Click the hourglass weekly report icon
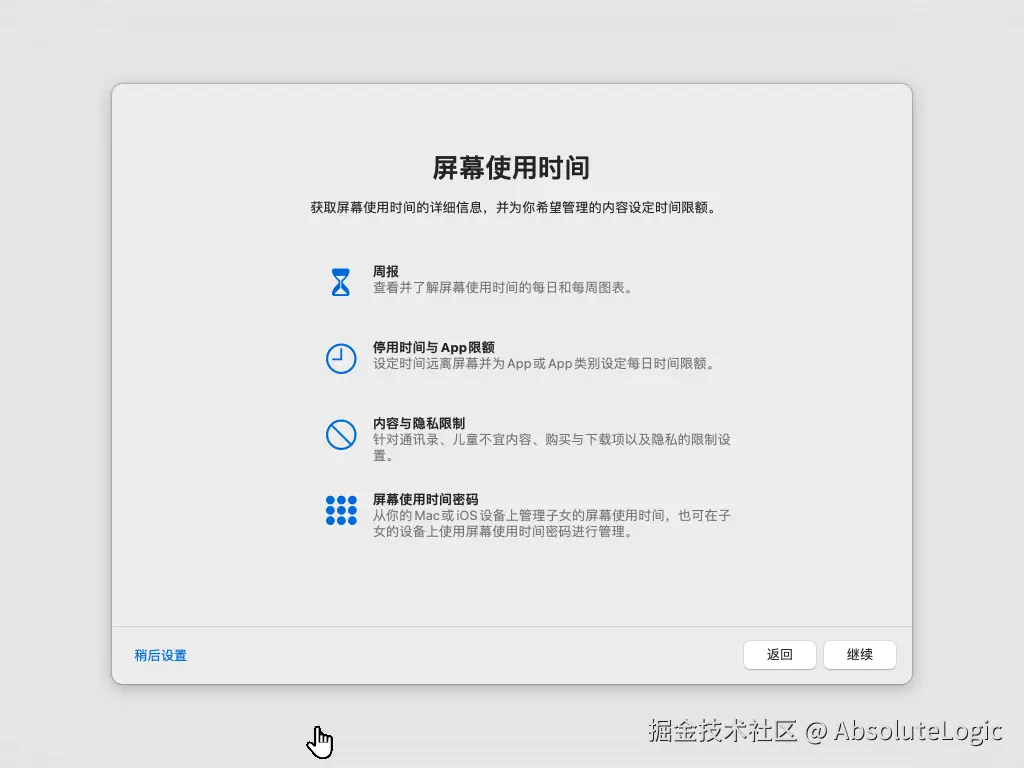This screenshot has height=768, width=1024. click(x=340, y=282)
